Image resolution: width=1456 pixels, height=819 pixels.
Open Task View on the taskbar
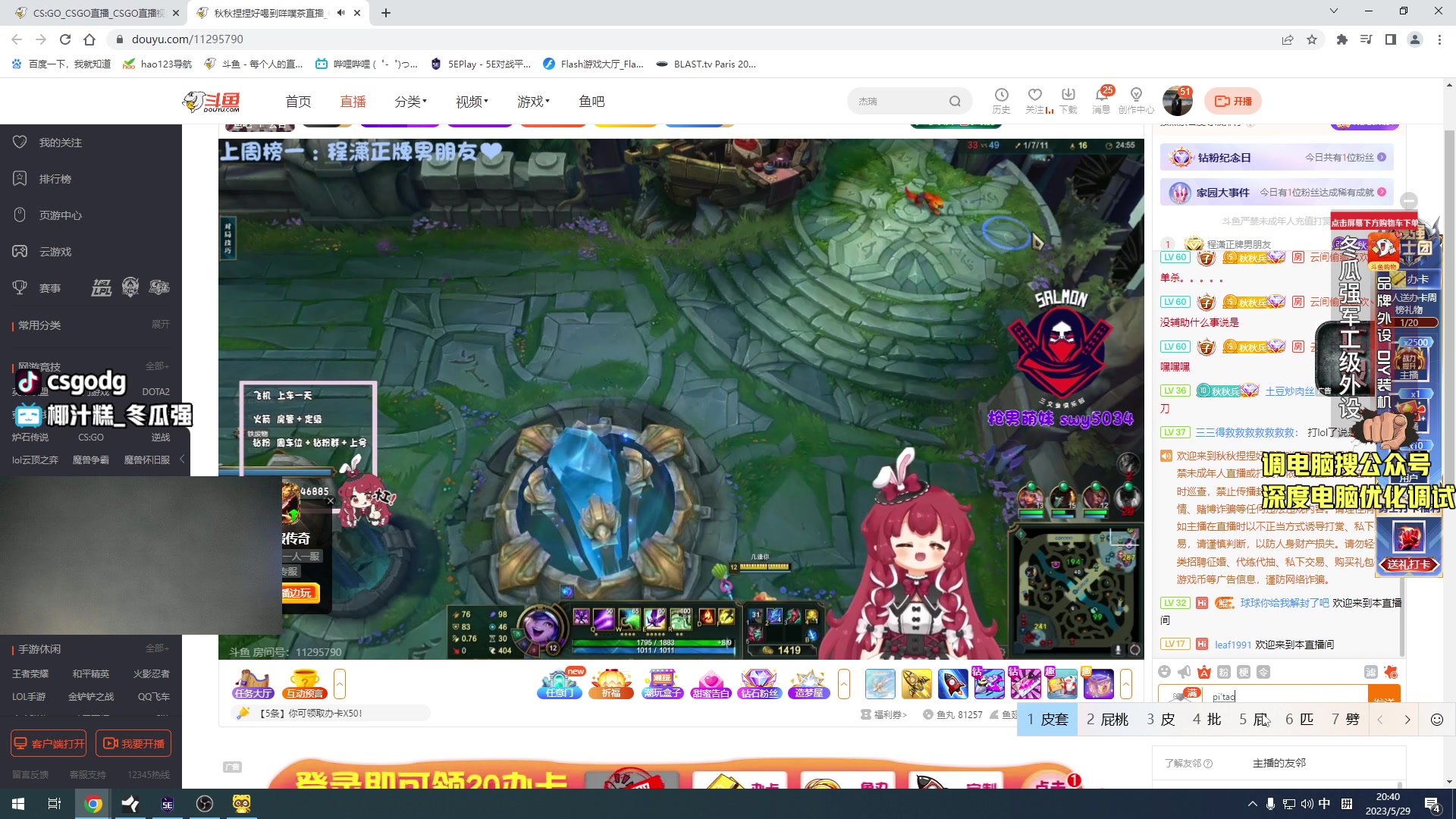tap(55, 804)
